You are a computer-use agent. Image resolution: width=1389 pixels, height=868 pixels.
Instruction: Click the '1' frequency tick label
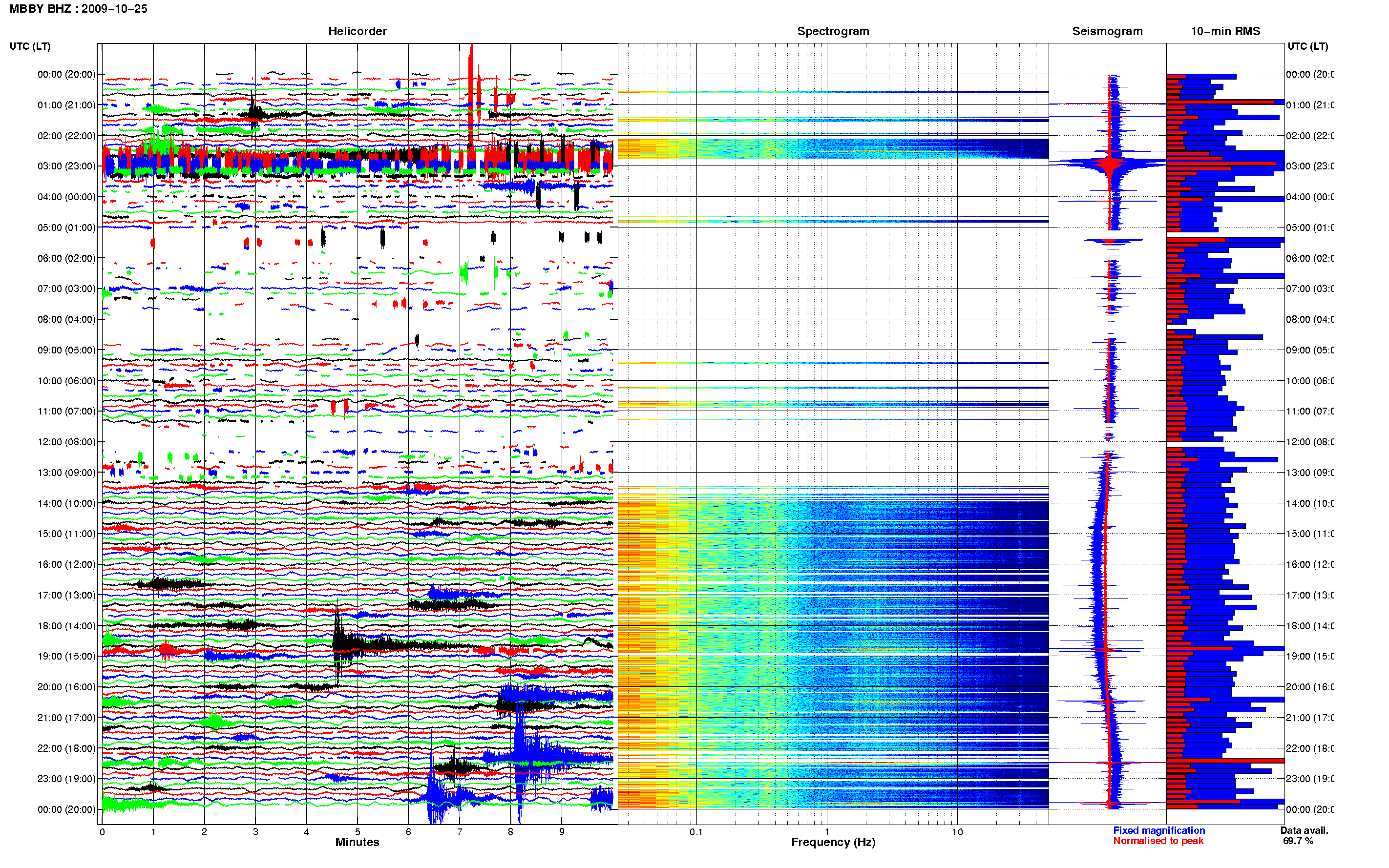coord(827,832)
